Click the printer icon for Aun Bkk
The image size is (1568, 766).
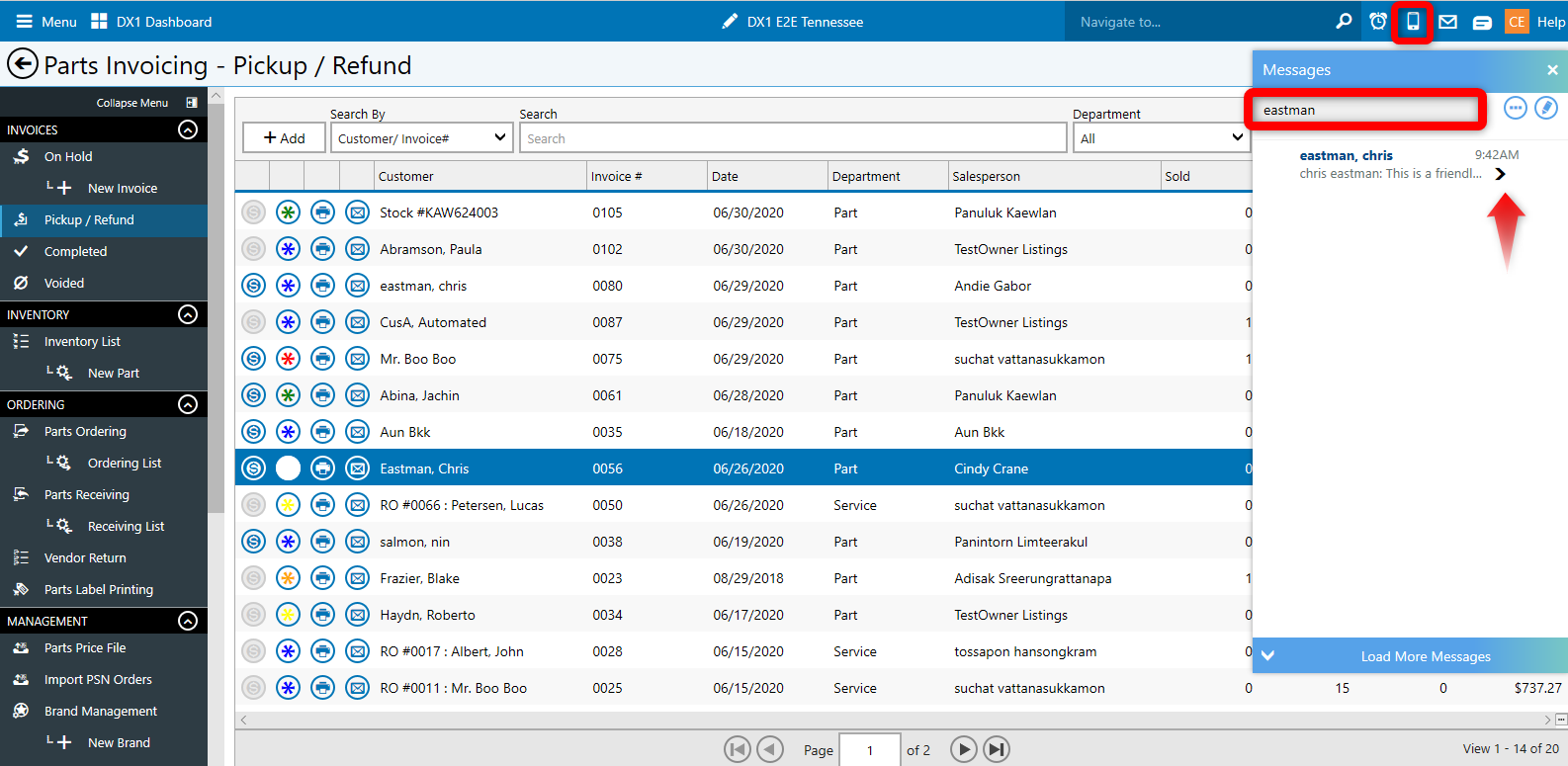322,432
